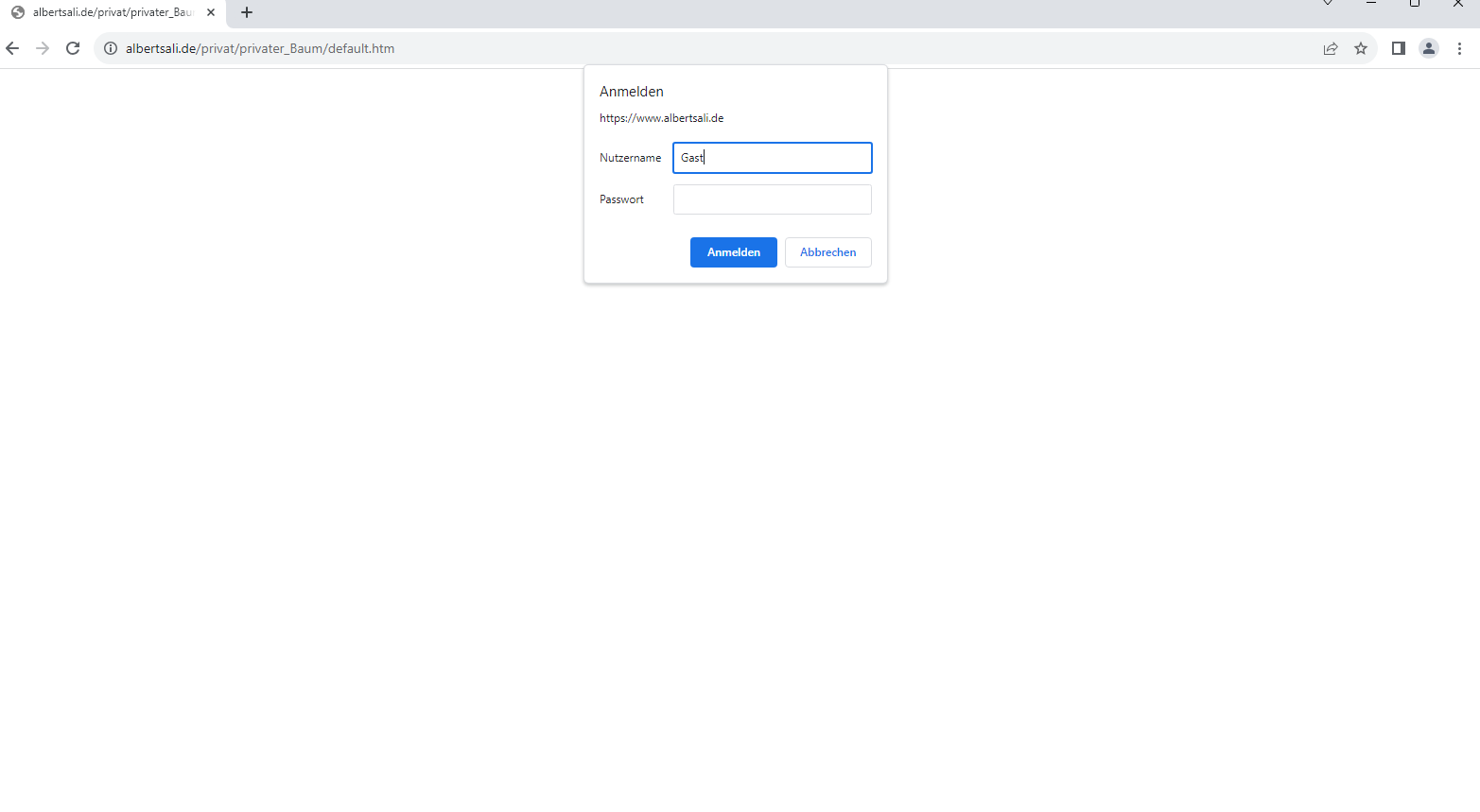Share this page using the share icon
This screenshot has width=1480, height=812.
[x=1331, y=48]
